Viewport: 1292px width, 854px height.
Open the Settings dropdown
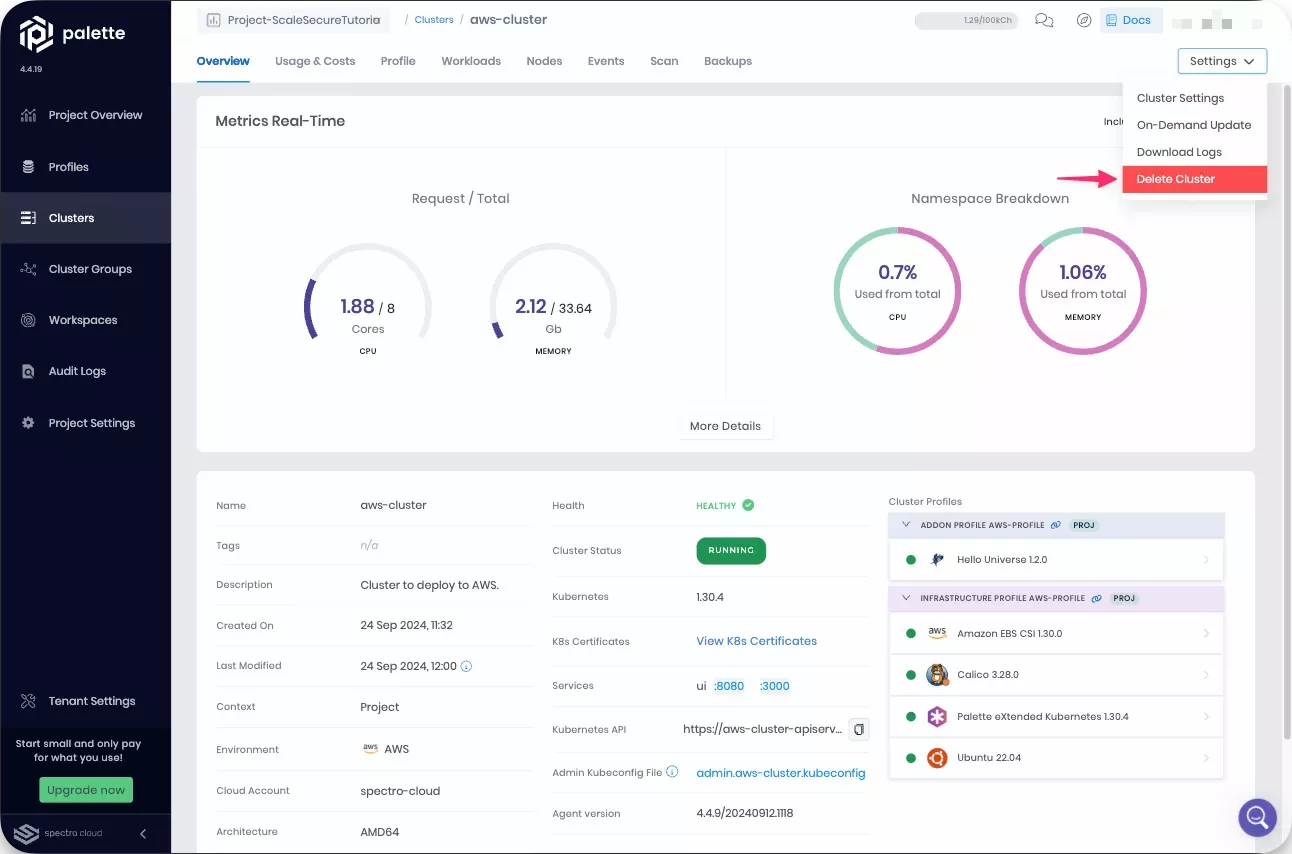click(1221, 61)
